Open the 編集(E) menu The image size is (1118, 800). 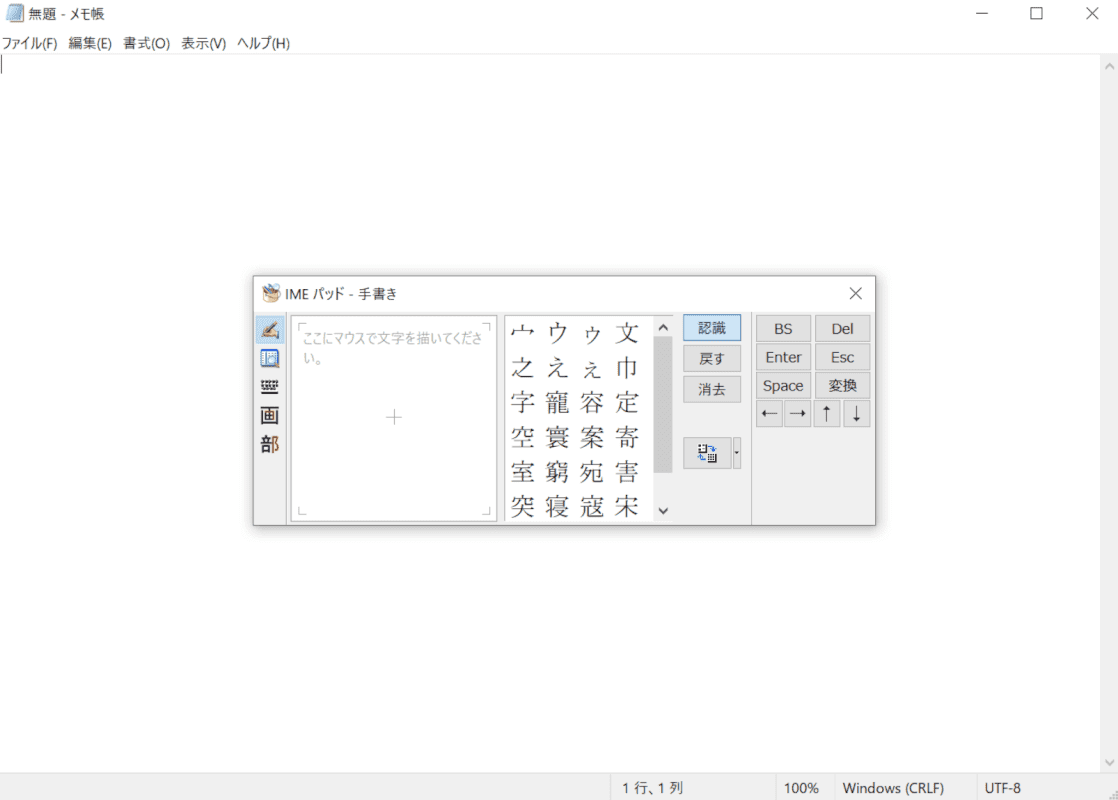[90, 43]
